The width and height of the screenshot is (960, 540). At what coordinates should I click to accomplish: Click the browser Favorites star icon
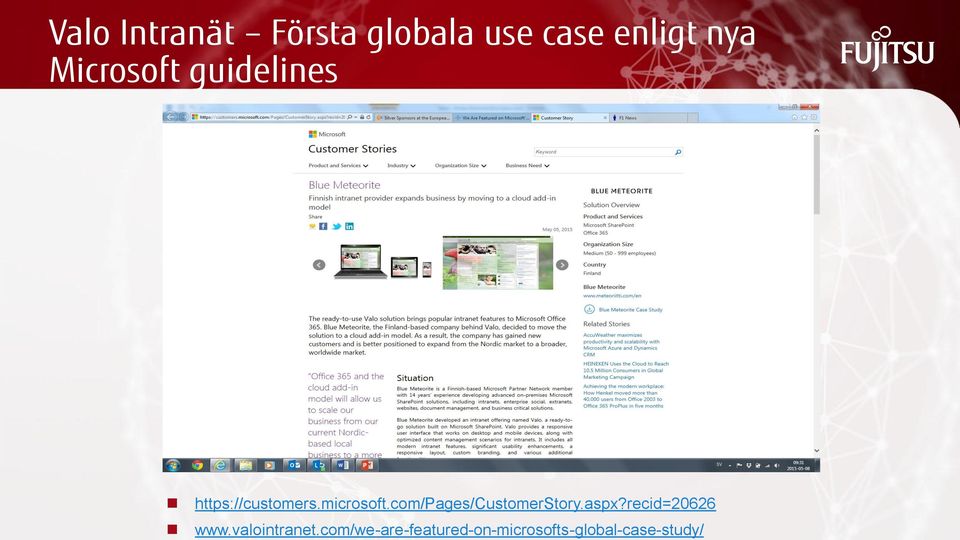(804, 117)
